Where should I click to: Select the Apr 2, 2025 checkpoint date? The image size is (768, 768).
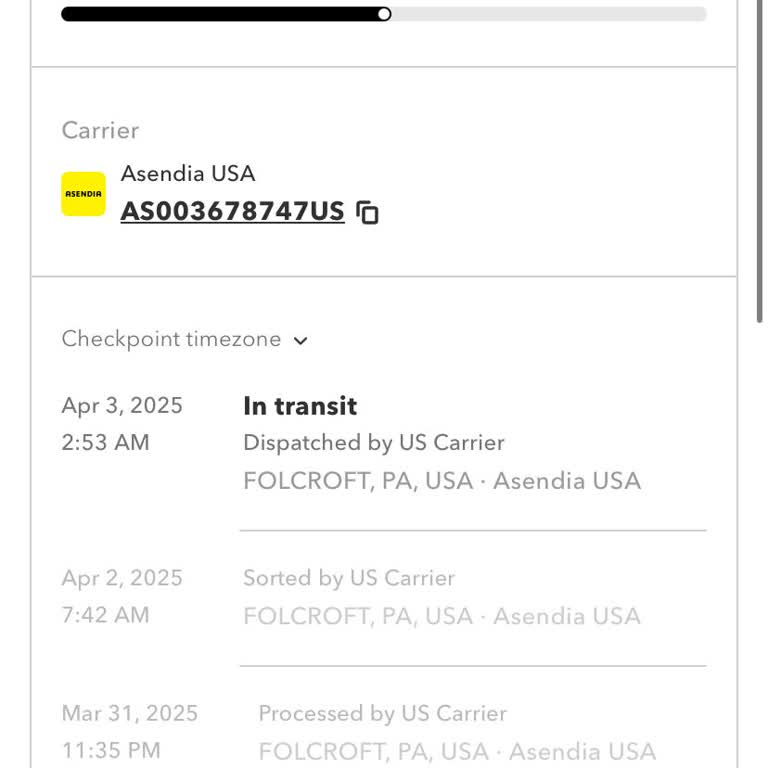(122, 578)
